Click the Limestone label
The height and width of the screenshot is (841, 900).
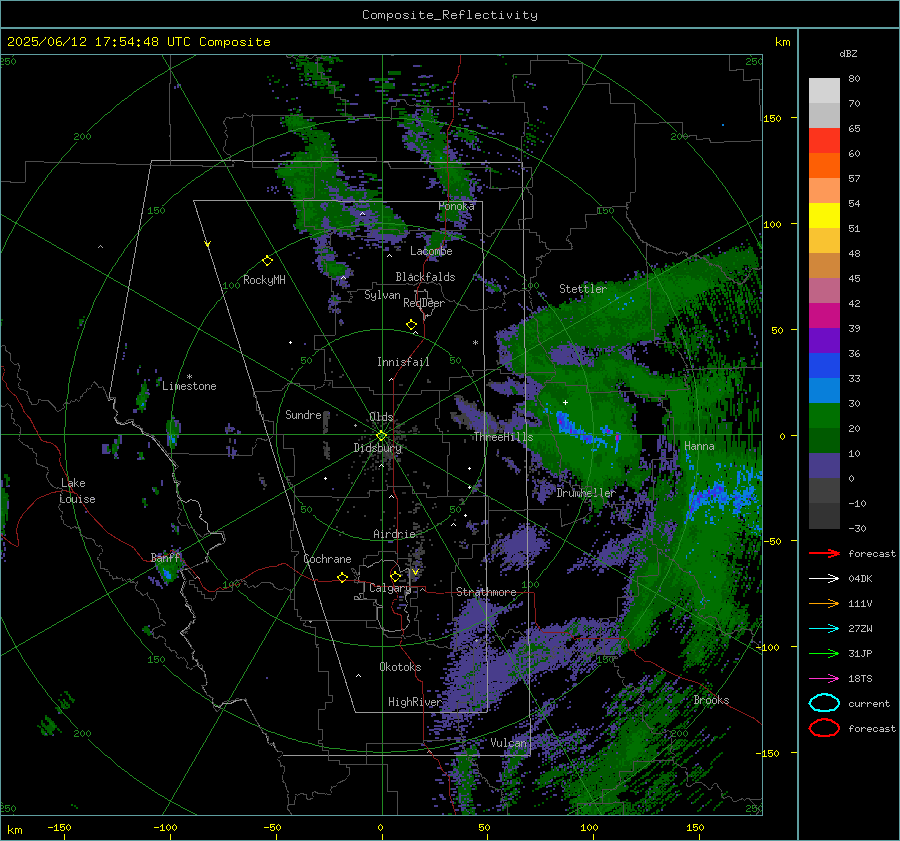189,386
